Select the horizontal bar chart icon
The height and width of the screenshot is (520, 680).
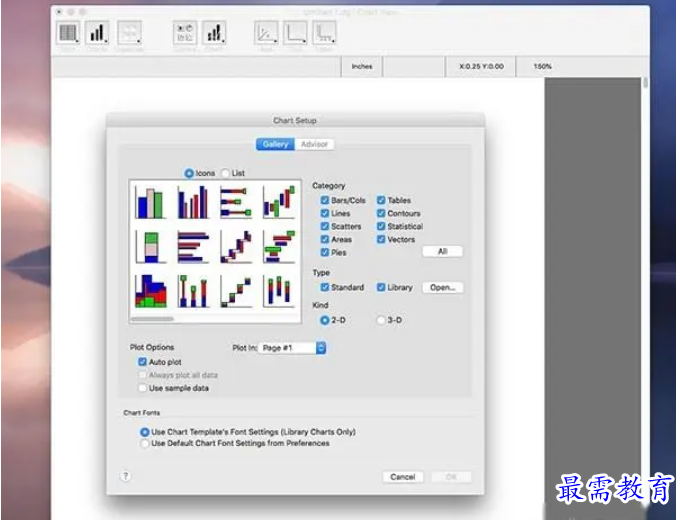pyautogui.click(x=192, y=246)
